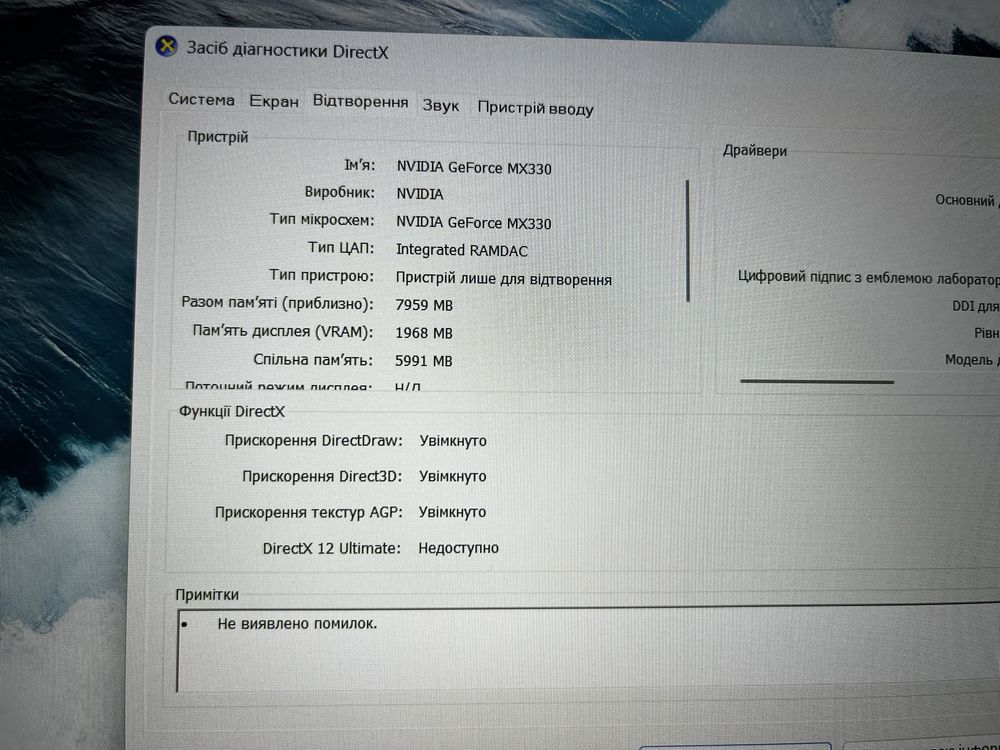Click the Пам'ять дисплея (VRAM) label

(x=283, y=332)
